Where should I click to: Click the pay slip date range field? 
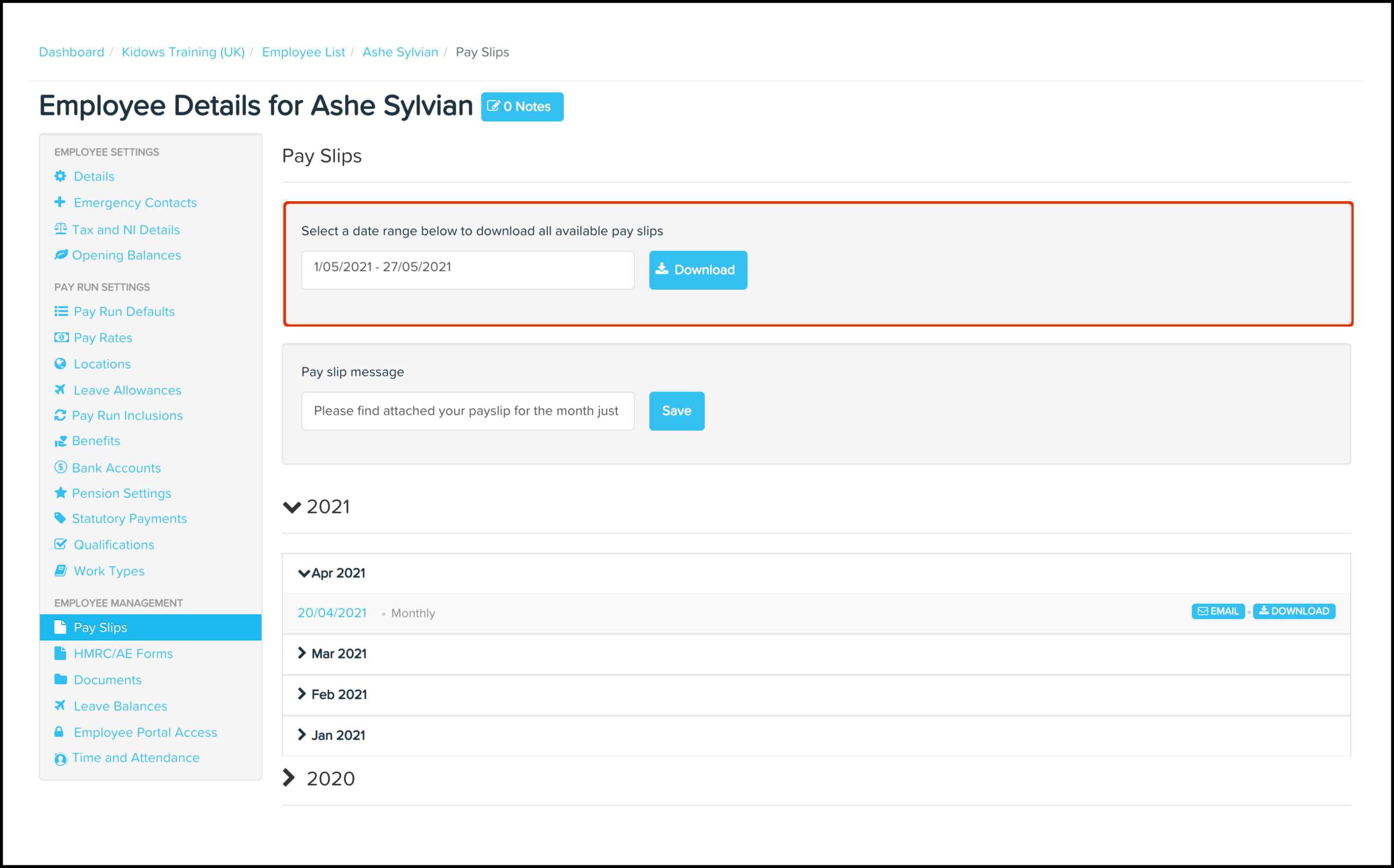pos(468,270)
